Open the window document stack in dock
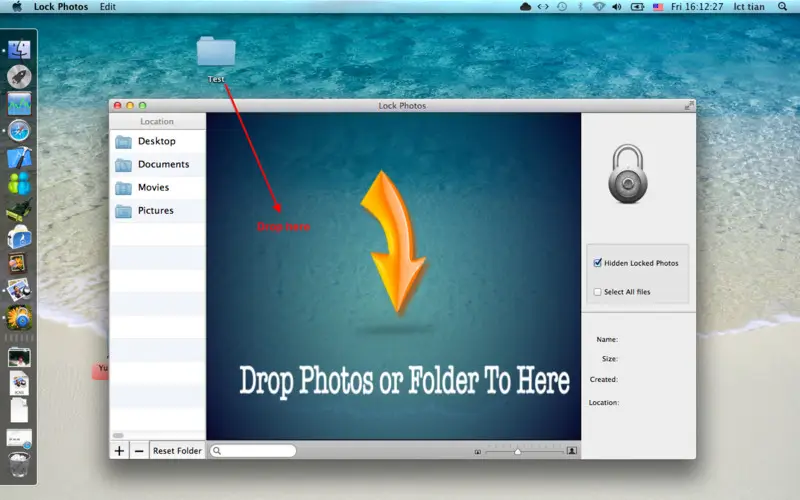The image size is (800, 500). click(x=19, y=439)
